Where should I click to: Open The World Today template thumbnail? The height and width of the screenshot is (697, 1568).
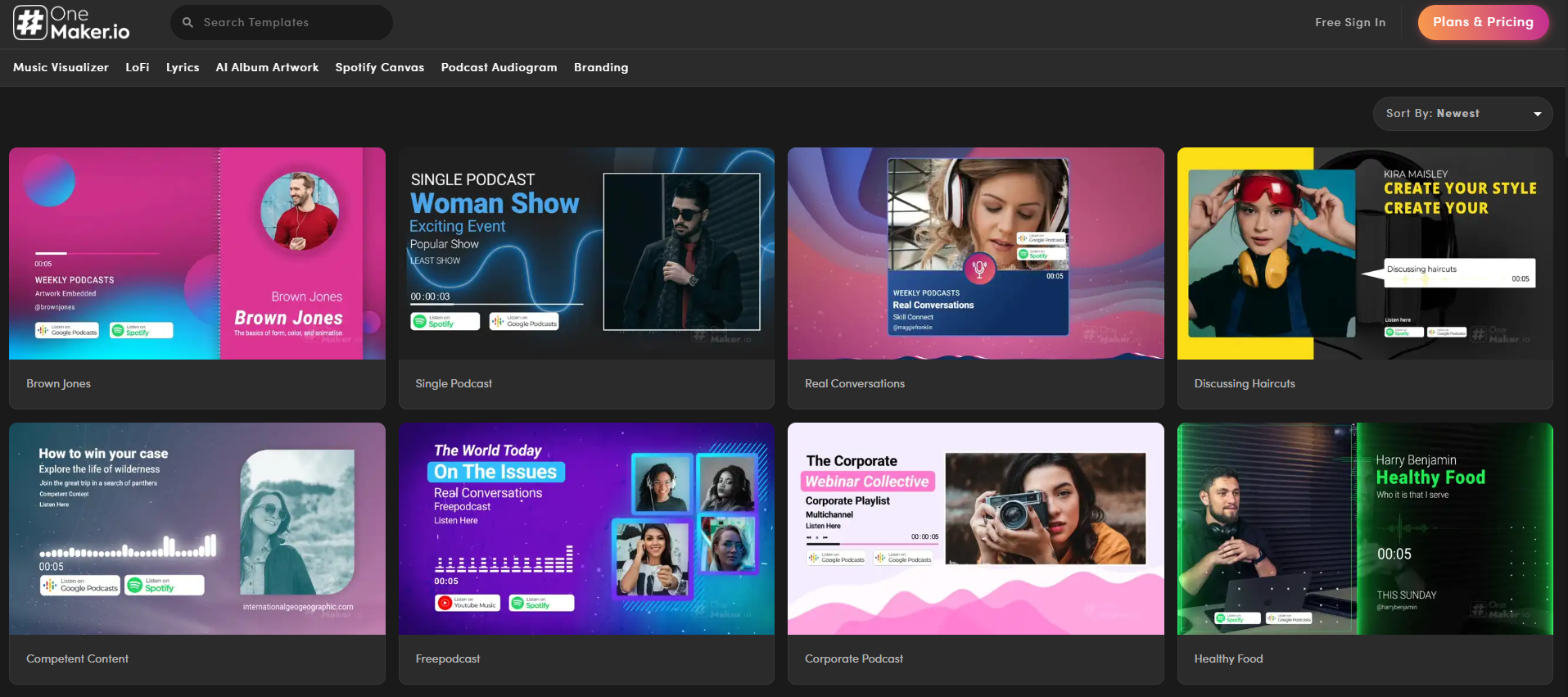[x=586, y=528]
